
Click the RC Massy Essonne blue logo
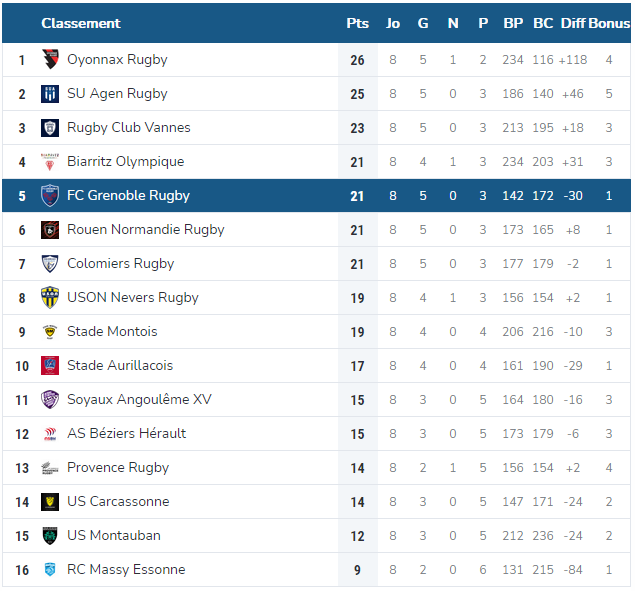point(50,570)
